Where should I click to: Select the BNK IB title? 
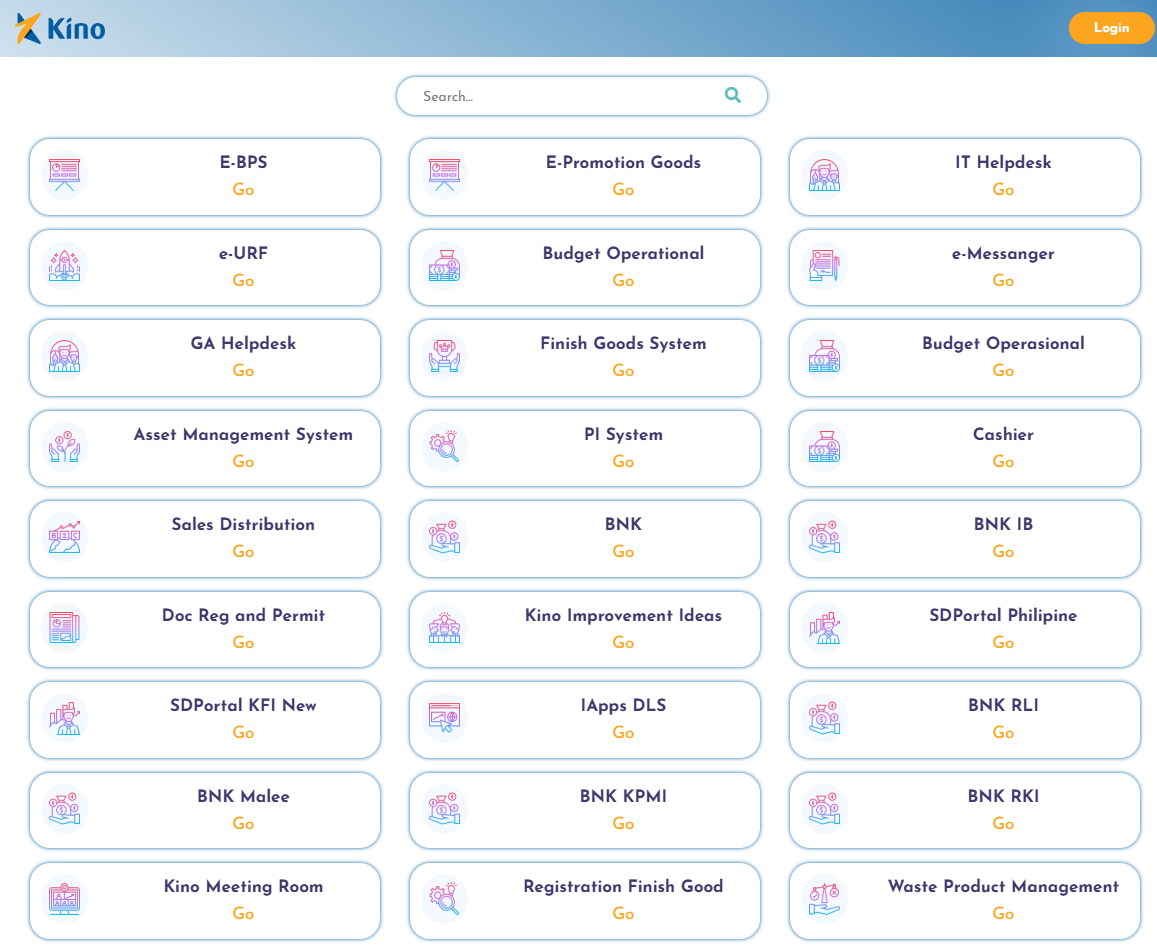(1004, 524)
